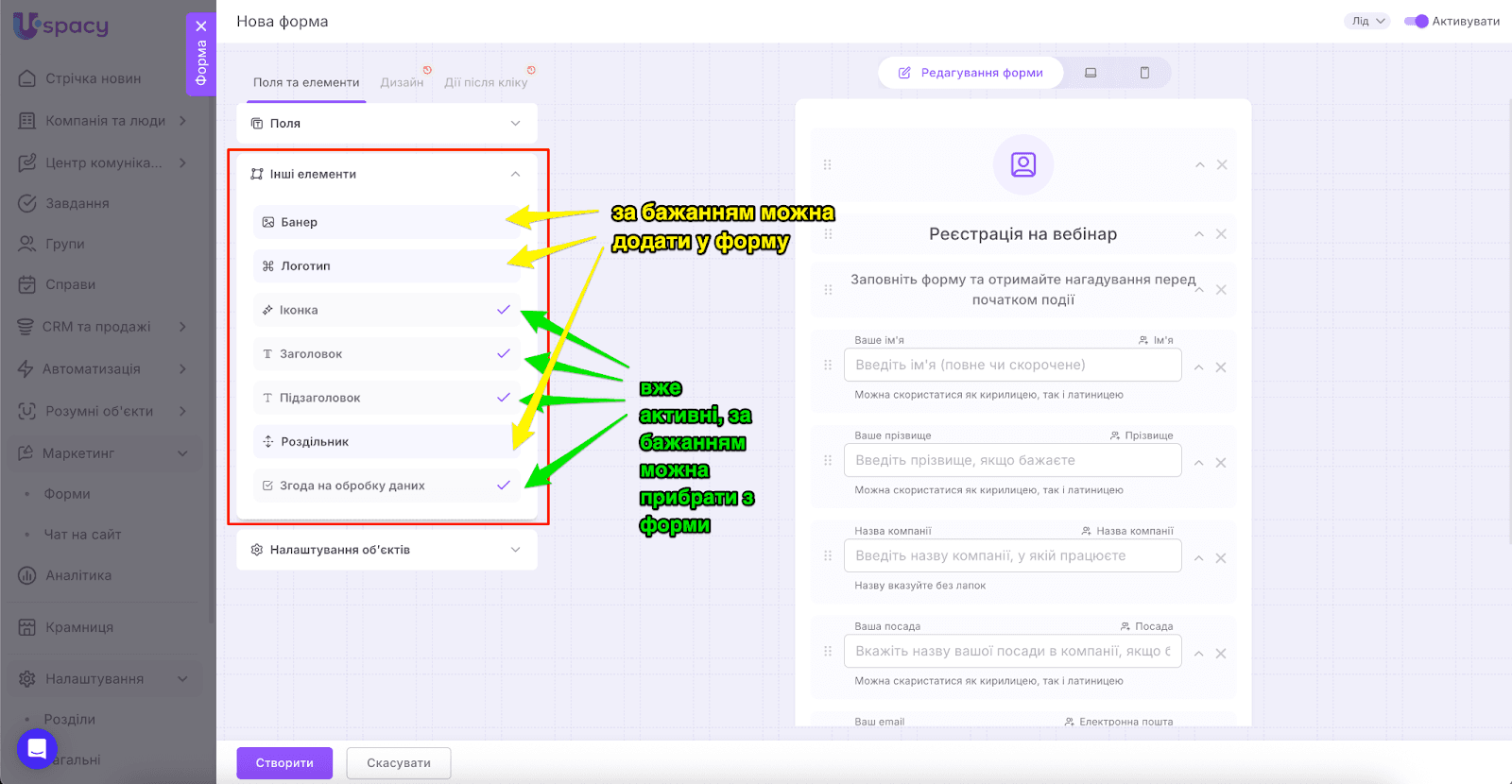This screenshot has height=784, width=1512.
Task: Expand CRM та продажі menu
Action: click(x=182, y=327)
